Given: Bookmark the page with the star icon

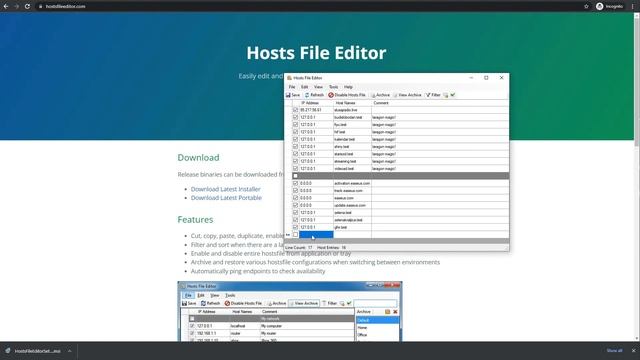Looking at the screenshot, I should 587,6.
